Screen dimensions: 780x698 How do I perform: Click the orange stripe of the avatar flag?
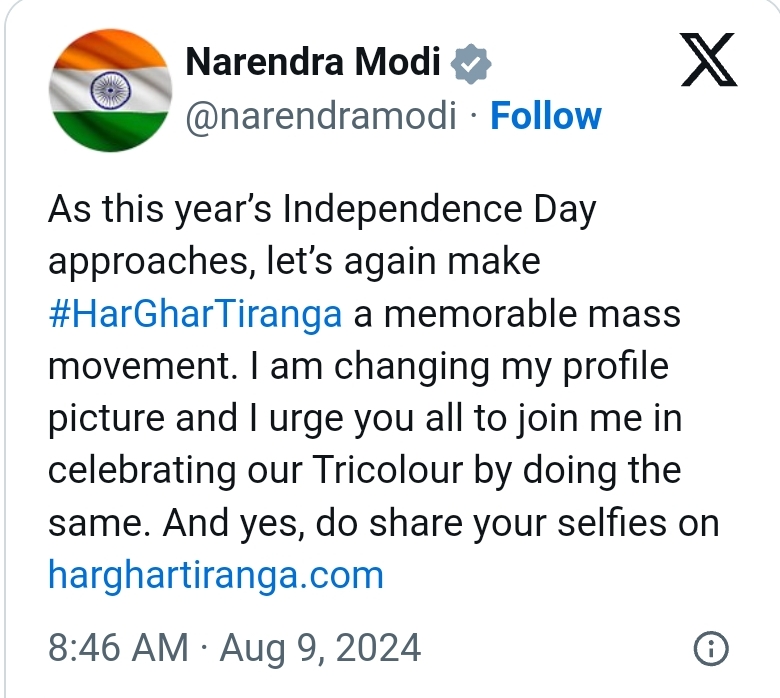tap(110, 50)
